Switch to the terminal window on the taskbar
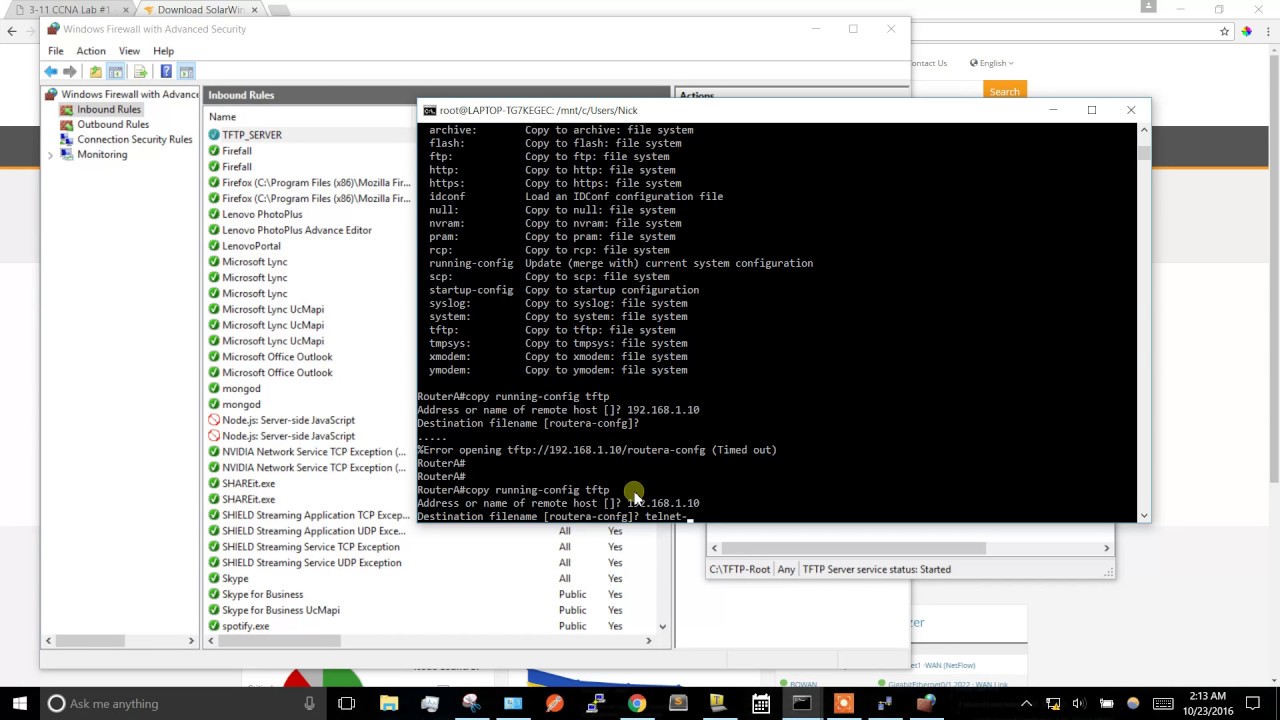Screen dimensions: 1280x720 coord(802,703)
